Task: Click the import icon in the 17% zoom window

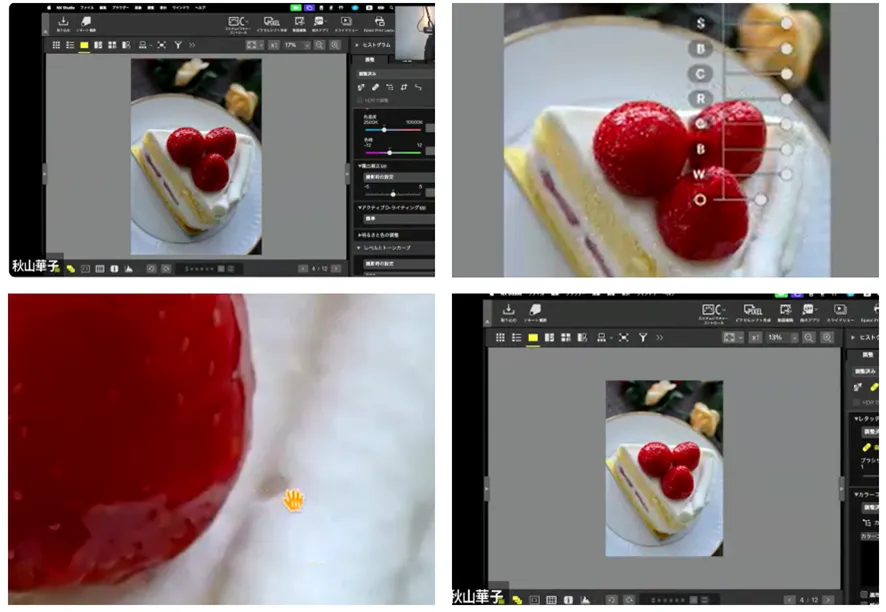Action: pyautogui.click(x=63, y=20)
